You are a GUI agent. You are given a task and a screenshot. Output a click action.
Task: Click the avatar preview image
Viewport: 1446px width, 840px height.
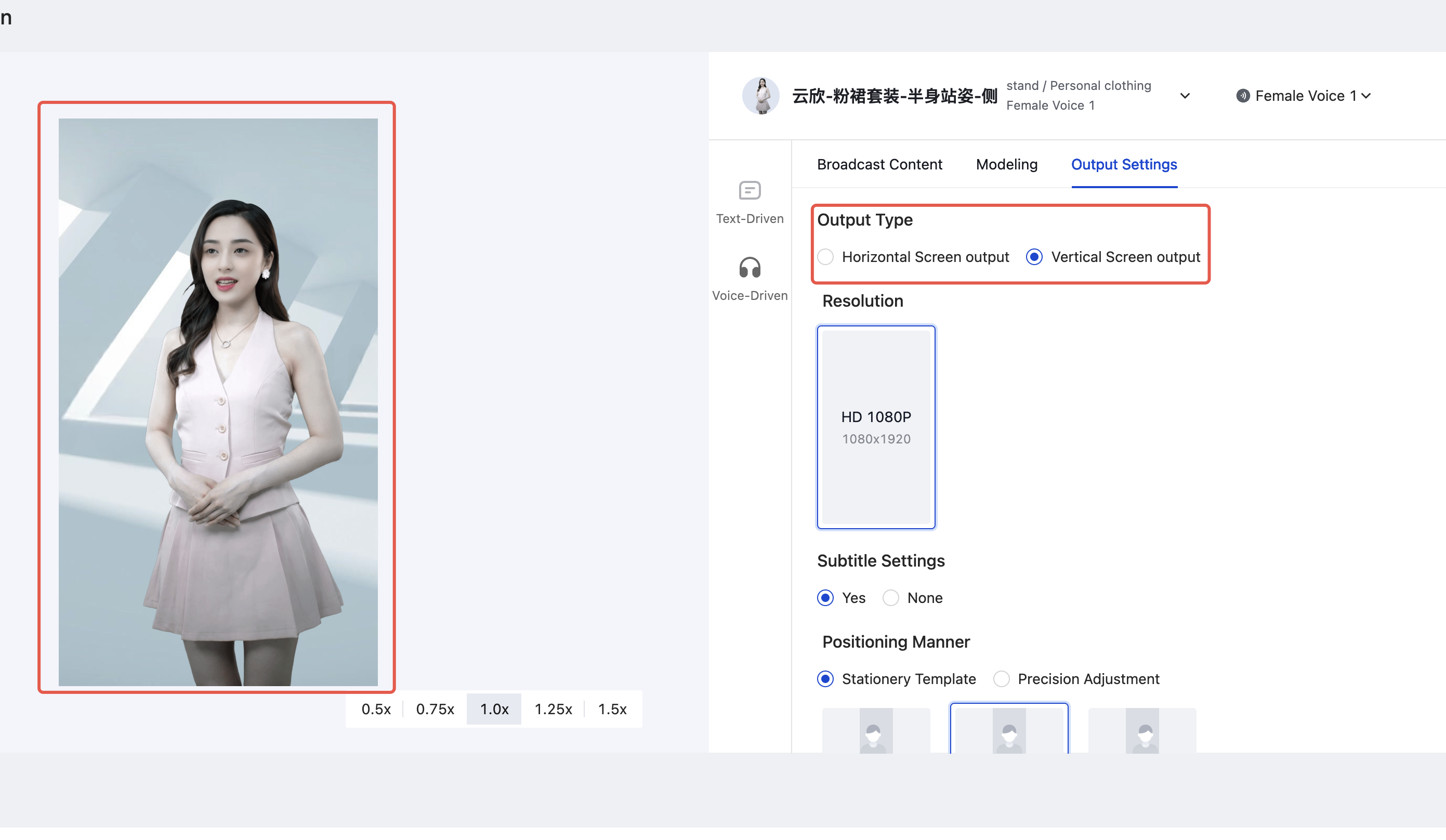click(218, 402)
